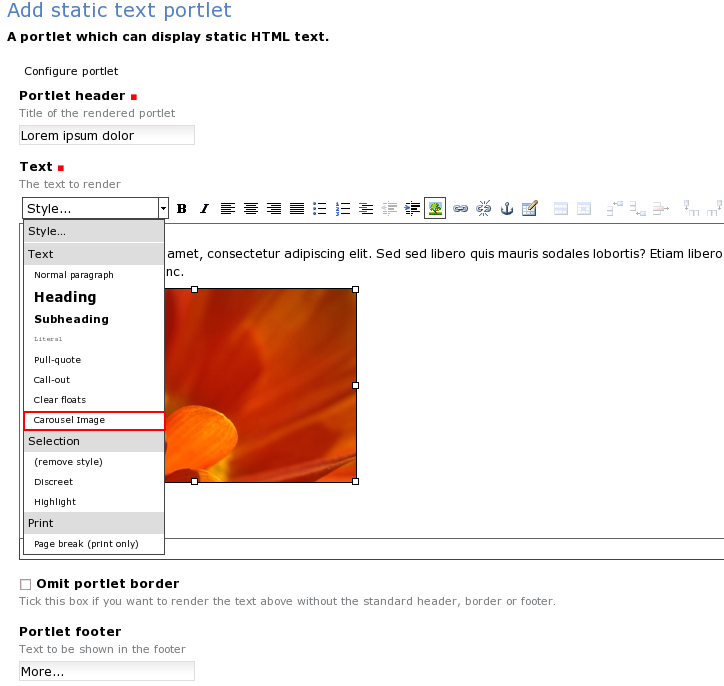
Task: Click the 'Omit portlet border' label
Action: click(x=108, y=584)
